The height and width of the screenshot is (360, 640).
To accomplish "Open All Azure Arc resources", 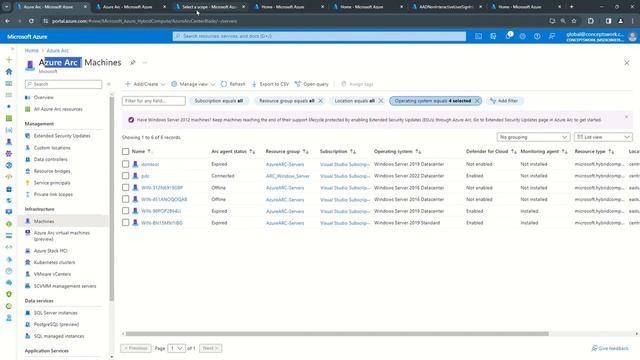I will pos(58,109).
